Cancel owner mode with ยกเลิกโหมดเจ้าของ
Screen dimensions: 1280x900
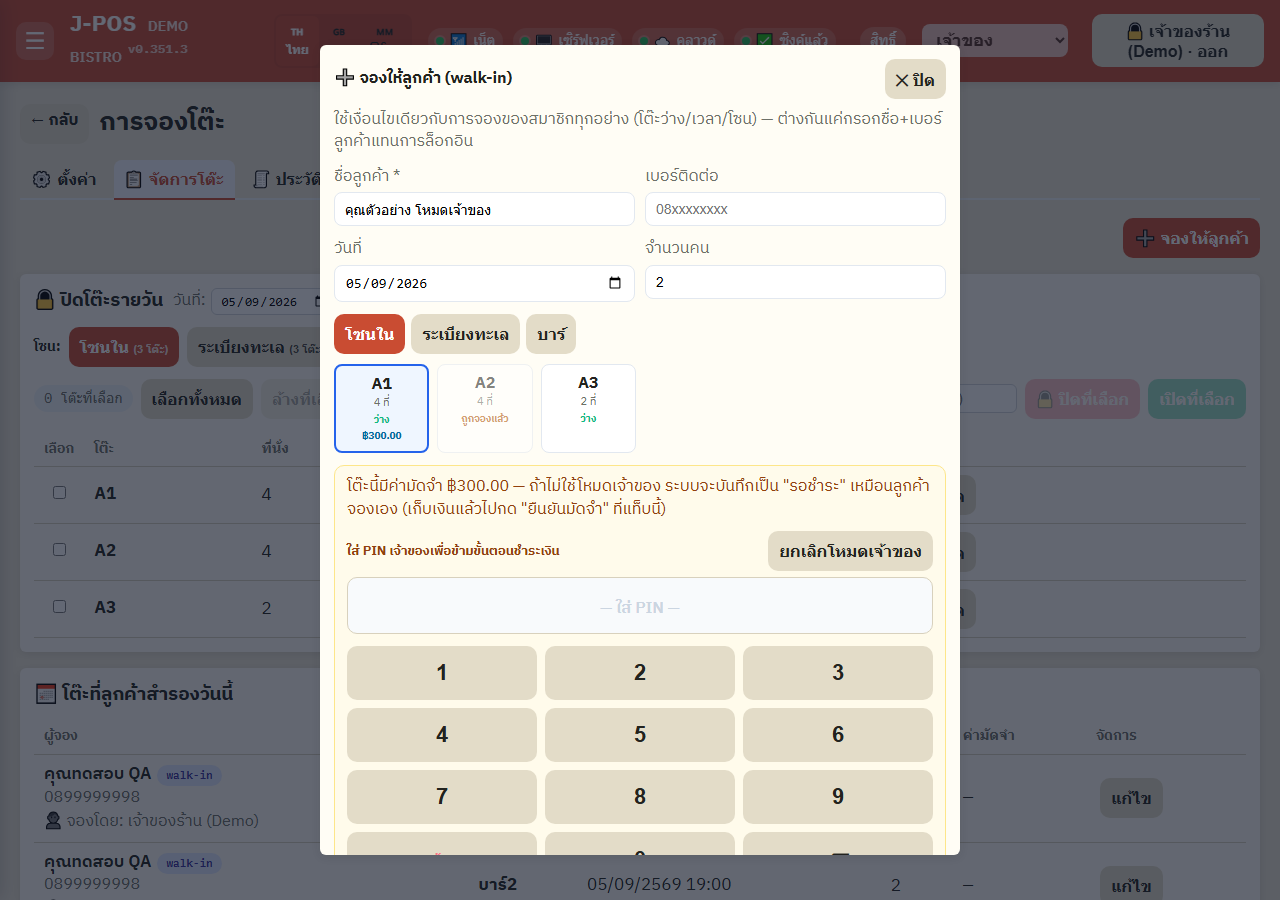[x=850, y=551]
